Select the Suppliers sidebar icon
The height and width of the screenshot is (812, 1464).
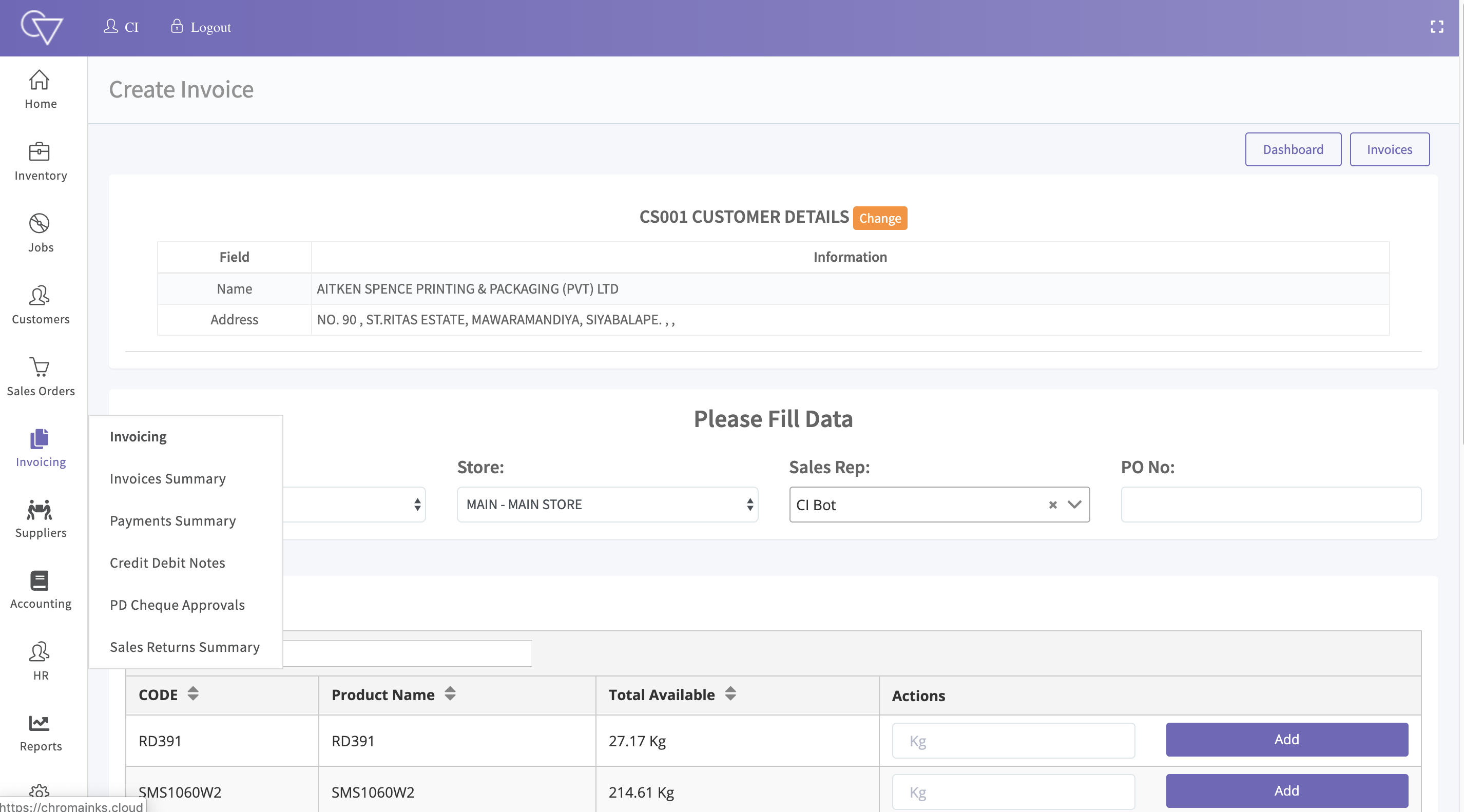(x=40, y=518)
